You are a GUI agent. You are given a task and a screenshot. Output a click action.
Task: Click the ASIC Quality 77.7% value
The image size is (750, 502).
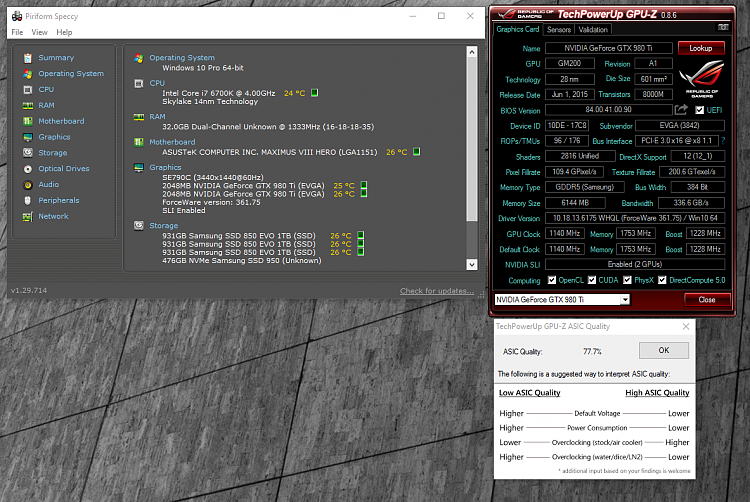[x=592, y=351]
